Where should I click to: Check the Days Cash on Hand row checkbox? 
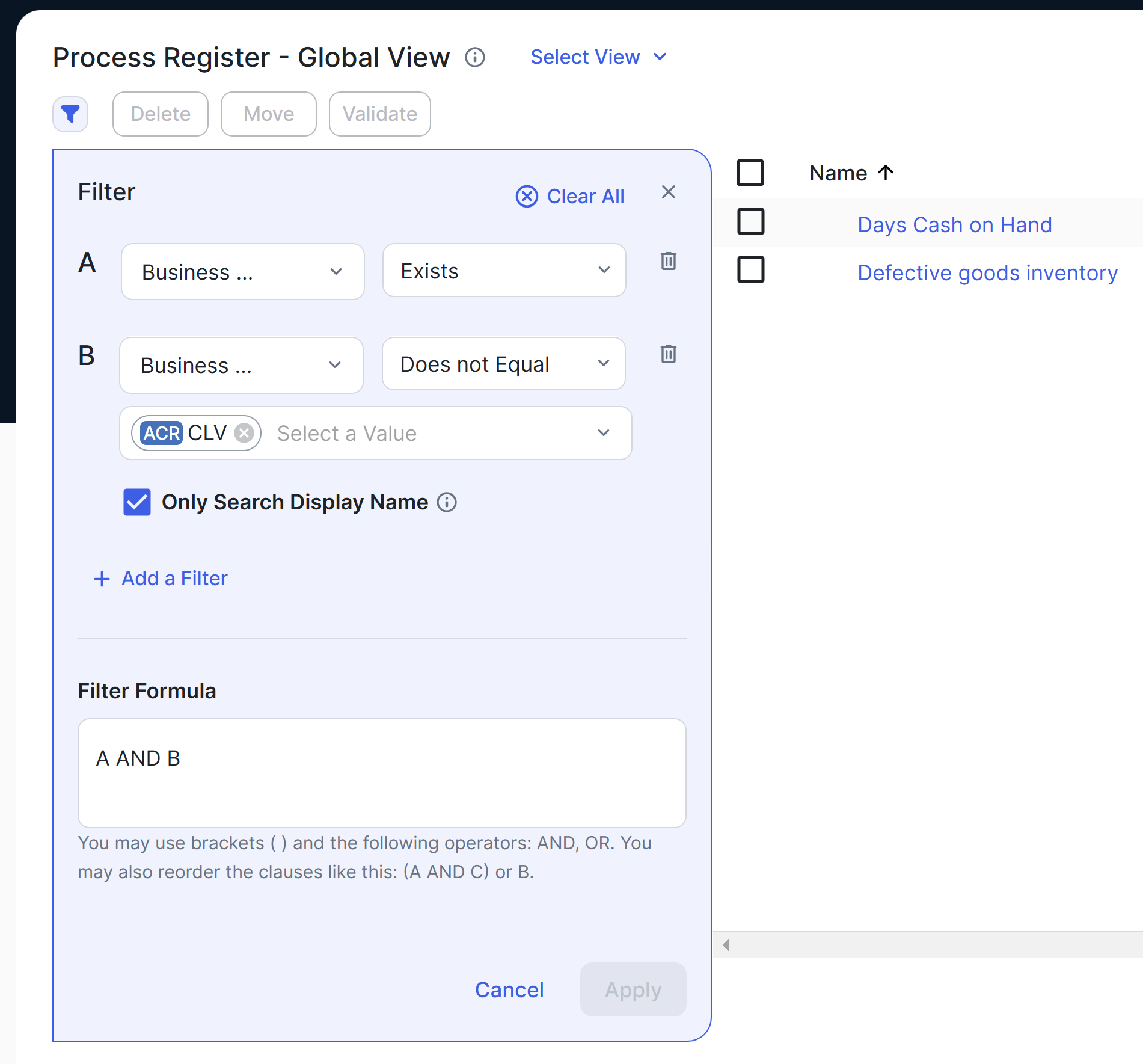point(751,222)
